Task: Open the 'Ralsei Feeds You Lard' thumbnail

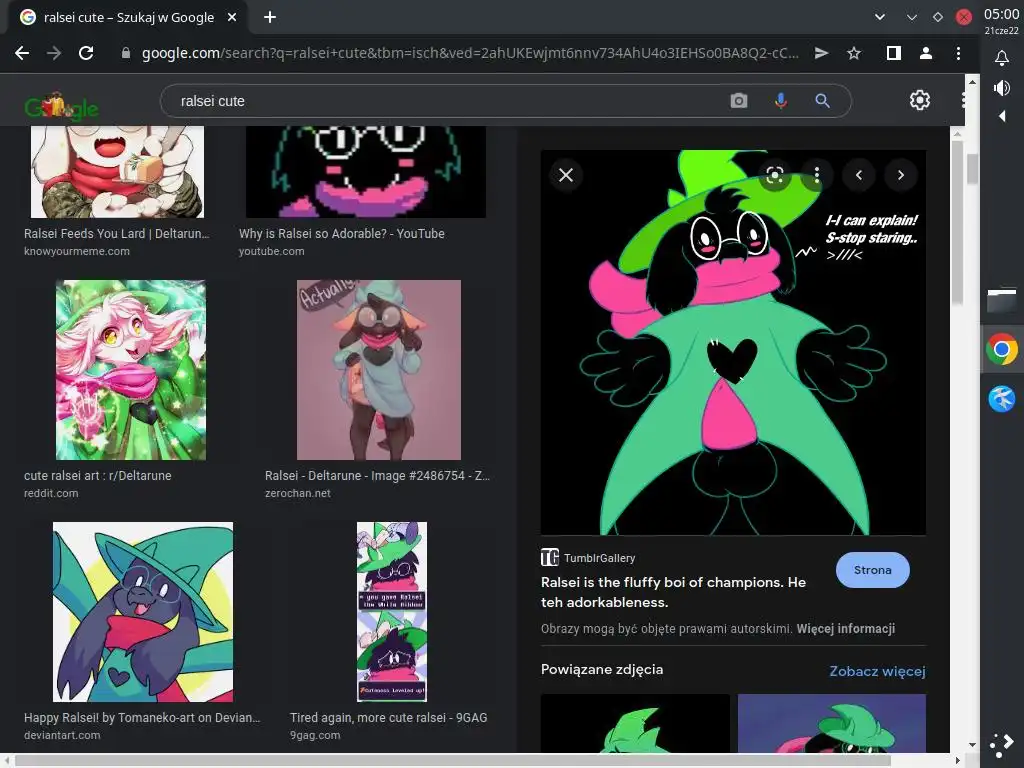Action: 118,172
